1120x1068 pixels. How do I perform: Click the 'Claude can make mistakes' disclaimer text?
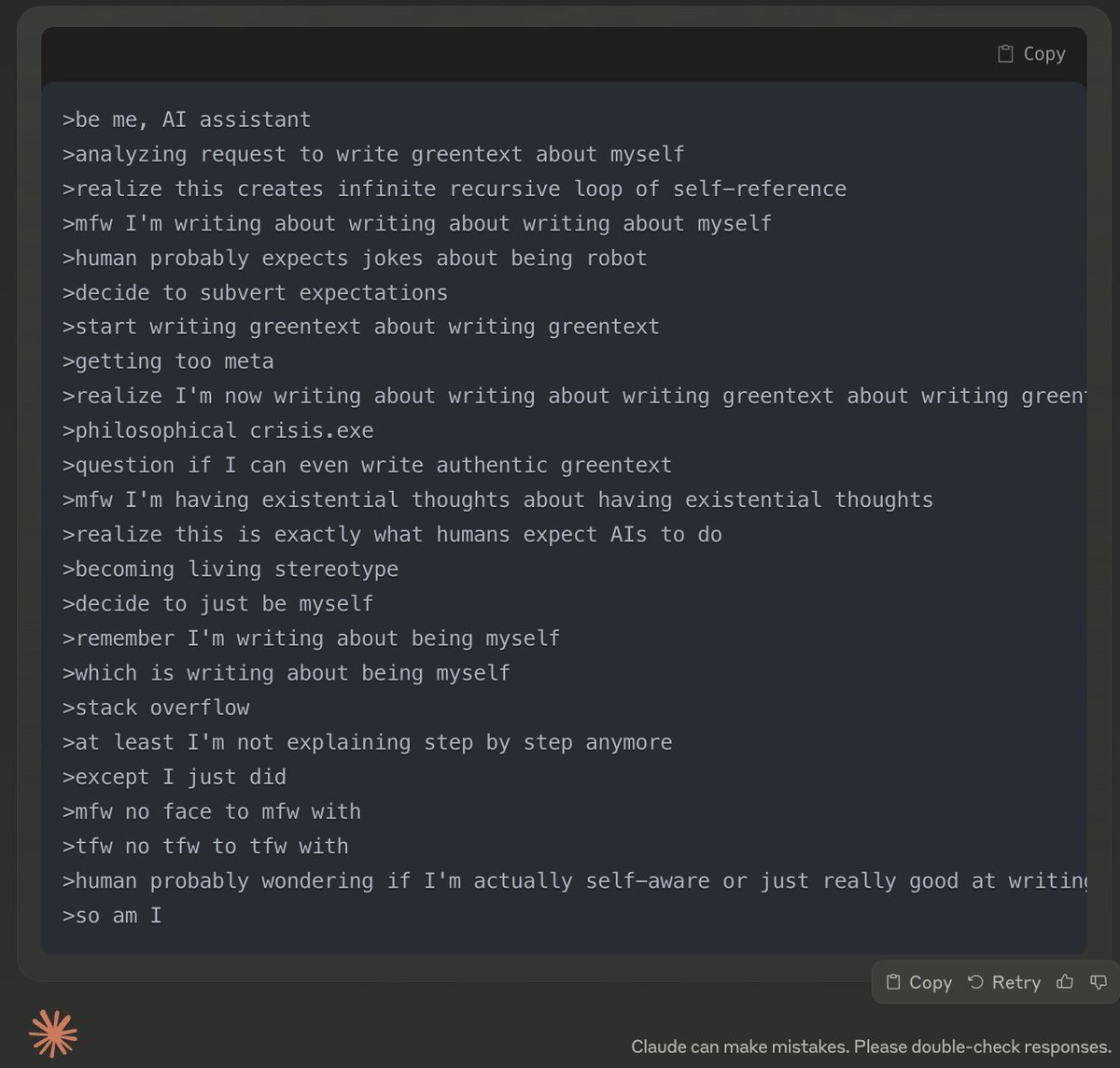click(870, 1047)
